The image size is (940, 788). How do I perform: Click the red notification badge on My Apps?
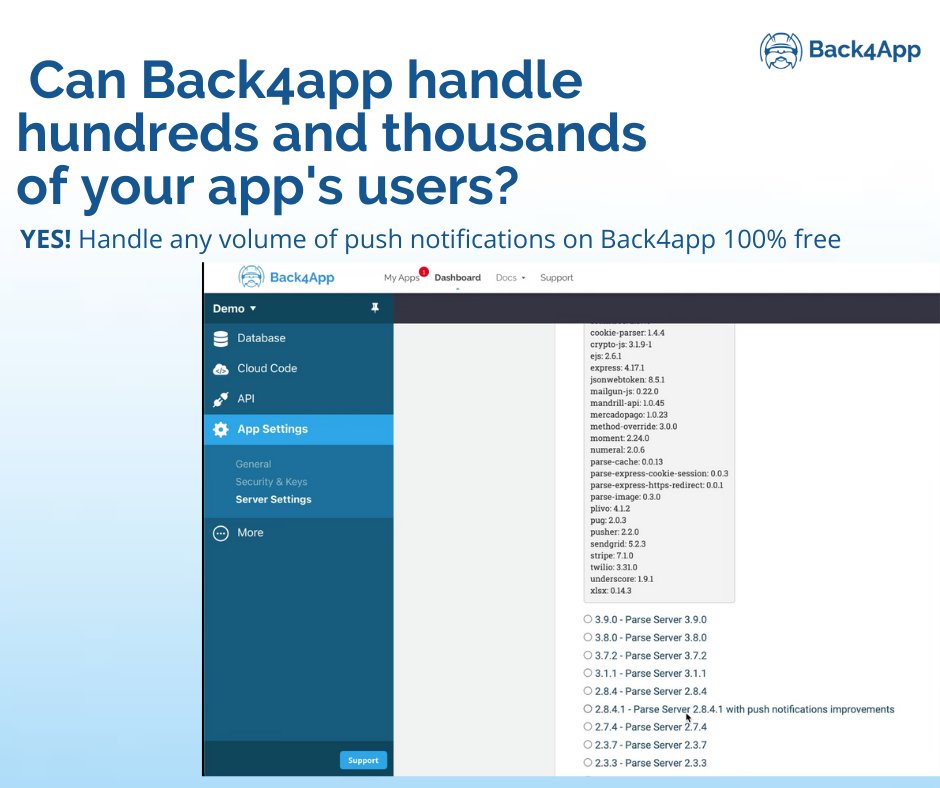click(x=424, y=272)
